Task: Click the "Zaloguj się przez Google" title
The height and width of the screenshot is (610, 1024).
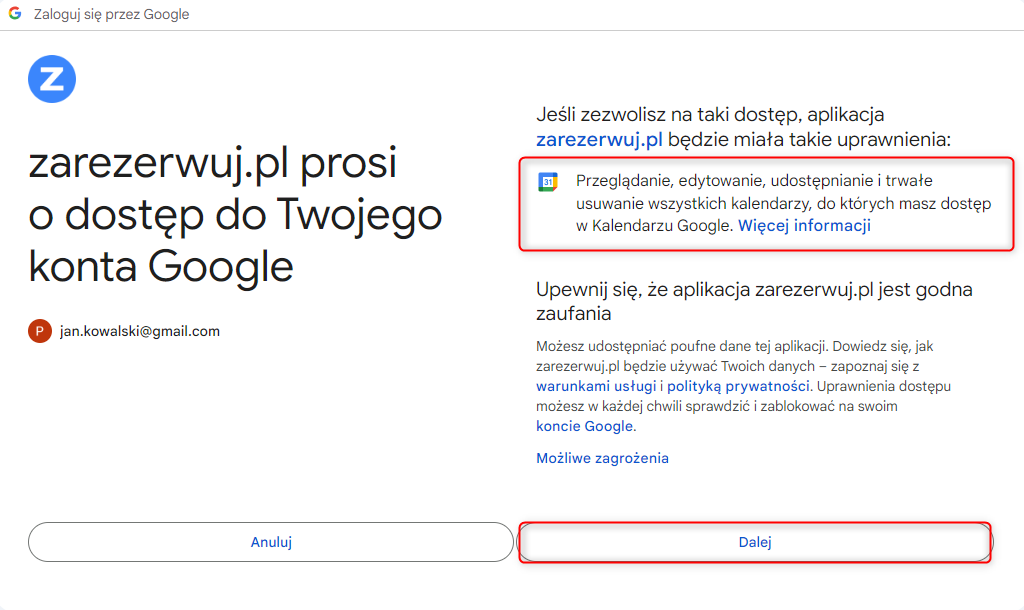Action: [112, 14]
